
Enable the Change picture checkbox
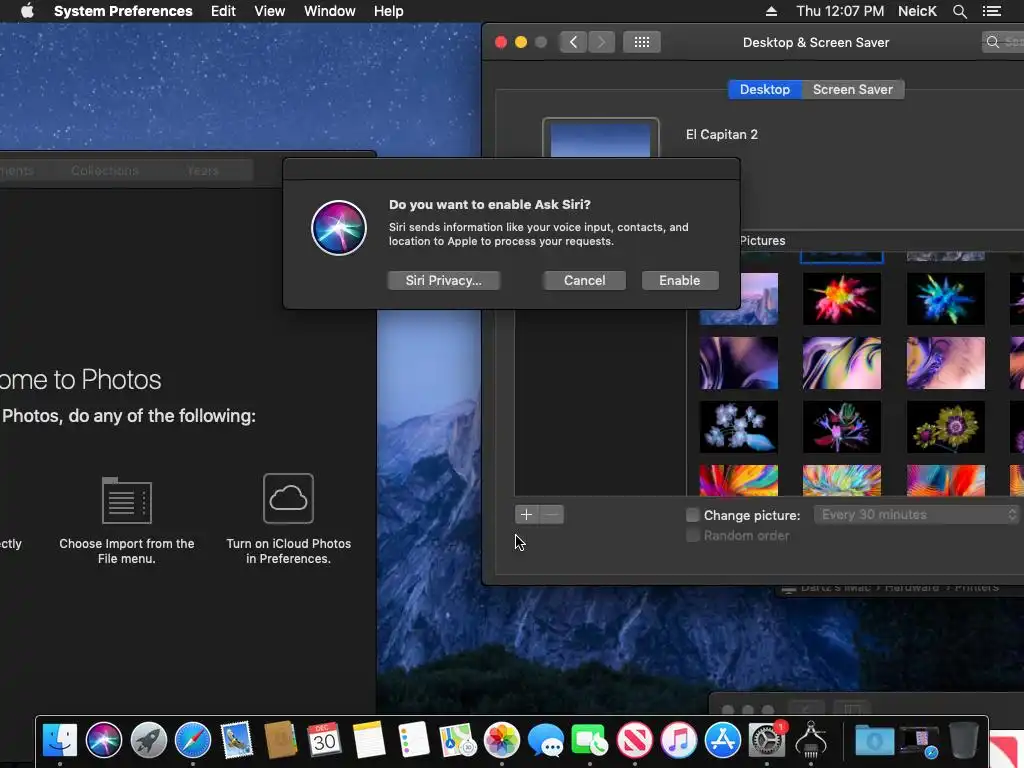[692, 515]
